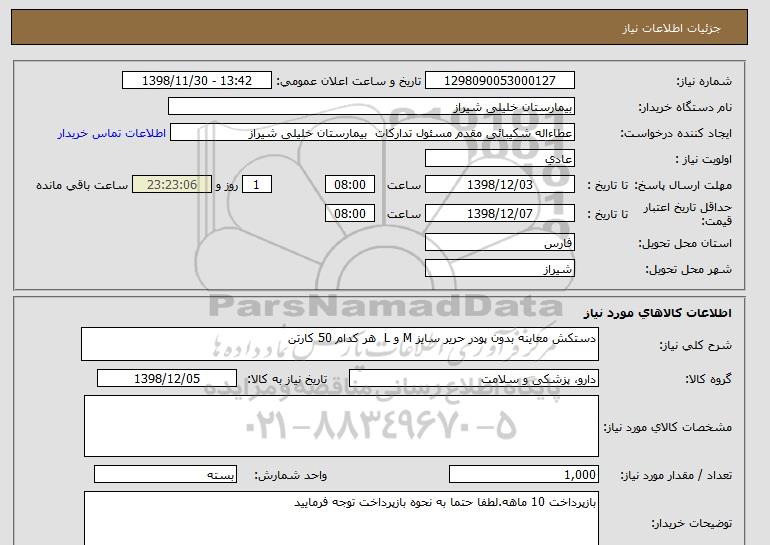
Task: Click the شرح کلی نیاز label
Action: [696, 345]
